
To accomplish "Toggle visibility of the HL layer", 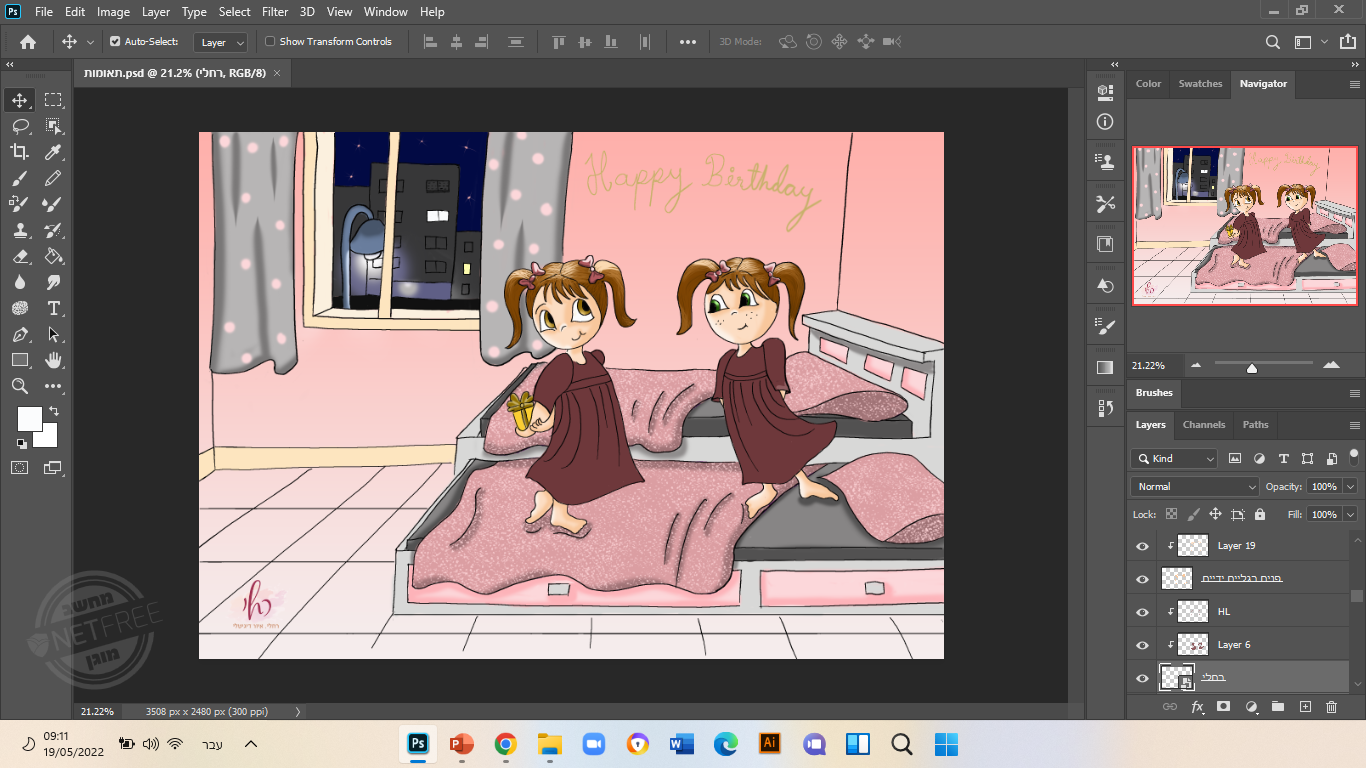I will [x=1143, y=612].
